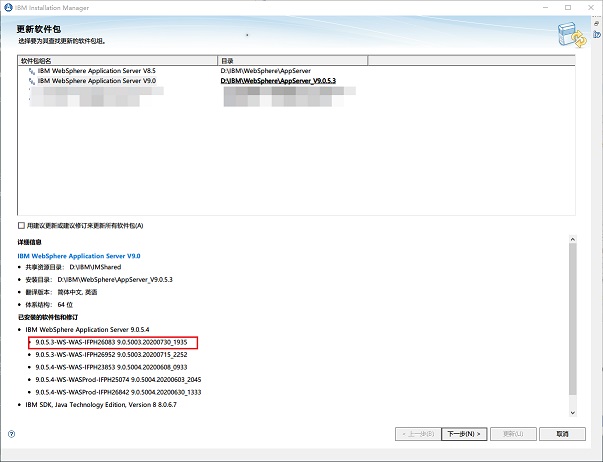Open help via the question mark icon
Image resolution: width=603 pixels, height=462 pixels.
(12, 434)
